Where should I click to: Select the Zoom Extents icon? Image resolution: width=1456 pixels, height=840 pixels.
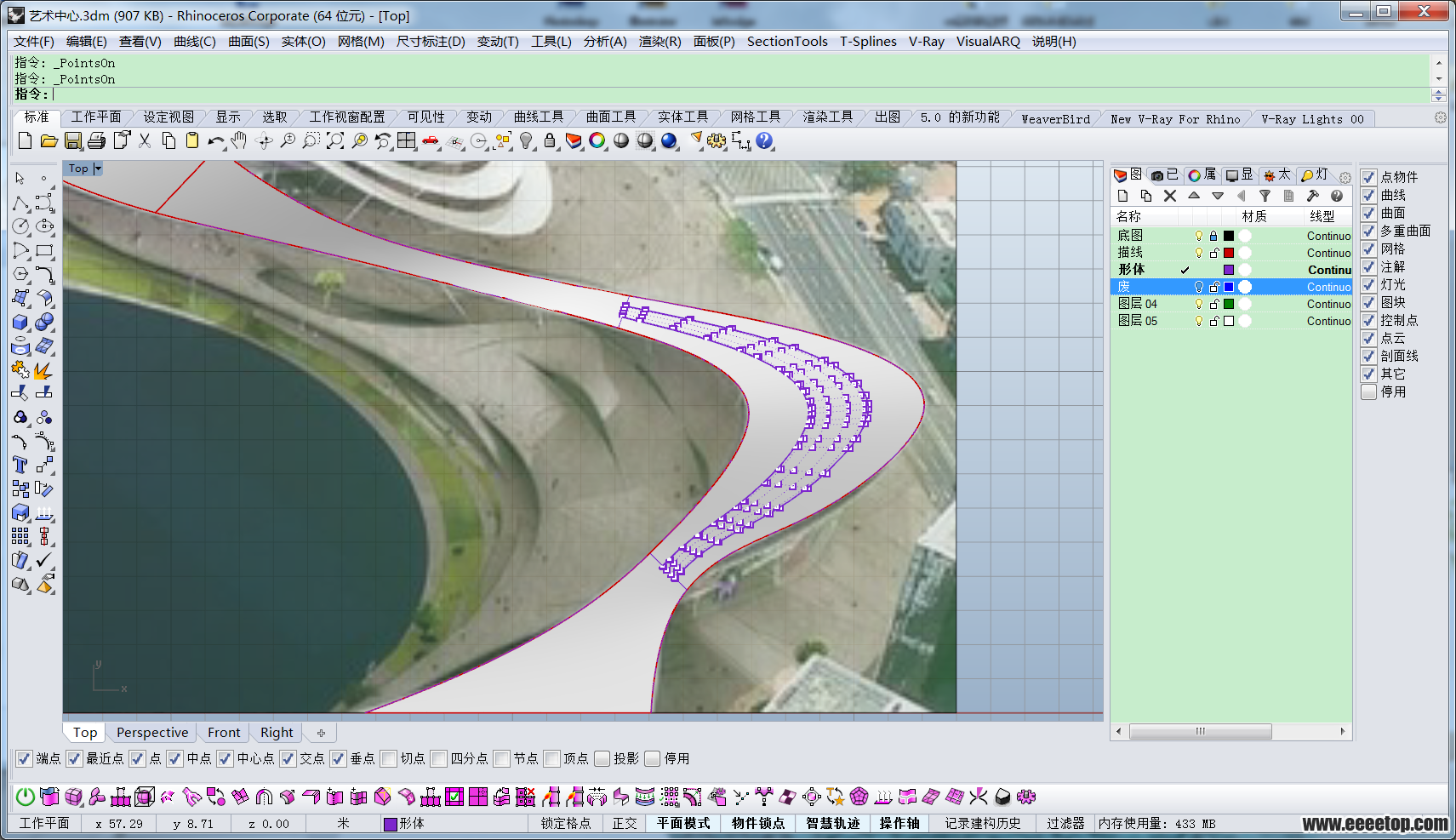(x=335, y=140)
